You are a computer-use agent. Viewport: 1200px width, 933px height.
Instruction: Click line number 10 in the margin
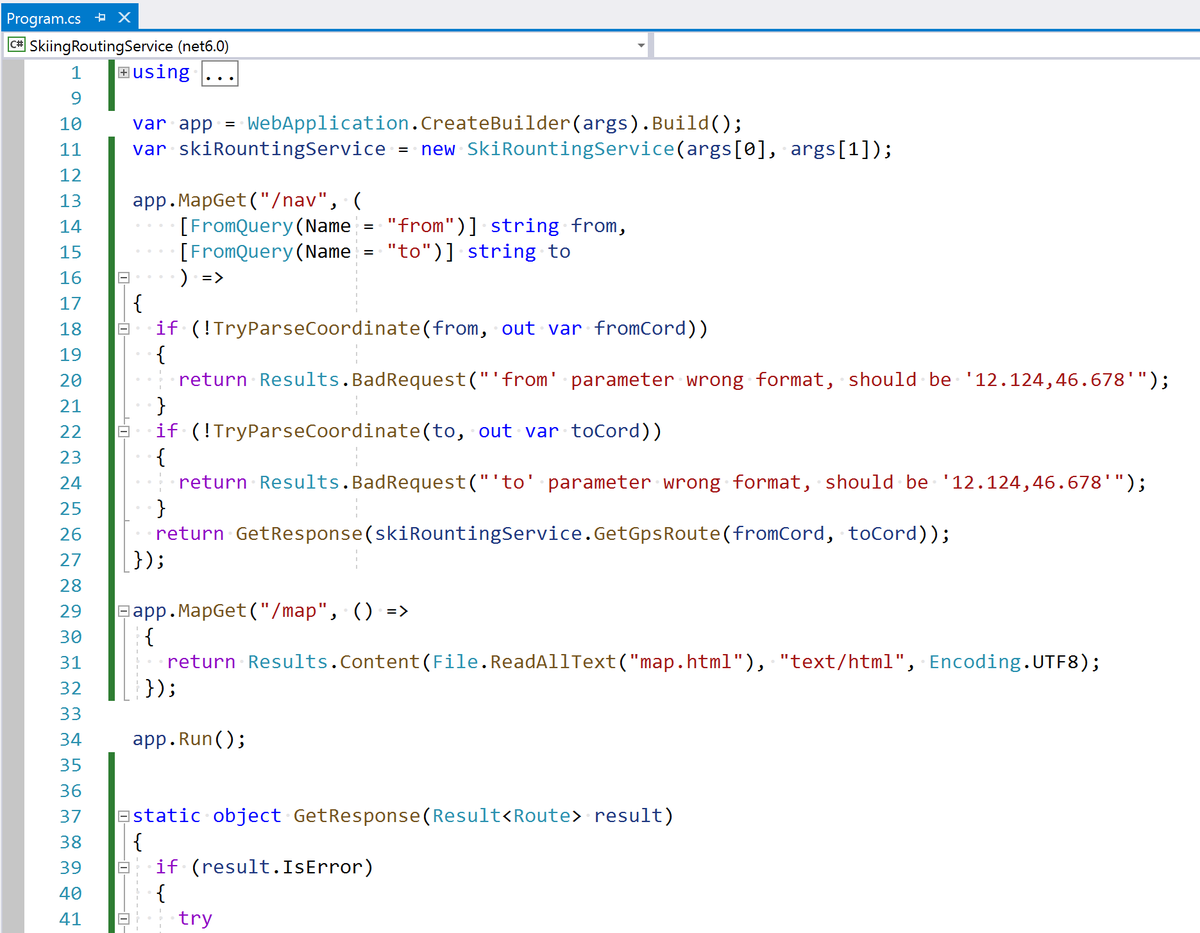click(71, 124)
